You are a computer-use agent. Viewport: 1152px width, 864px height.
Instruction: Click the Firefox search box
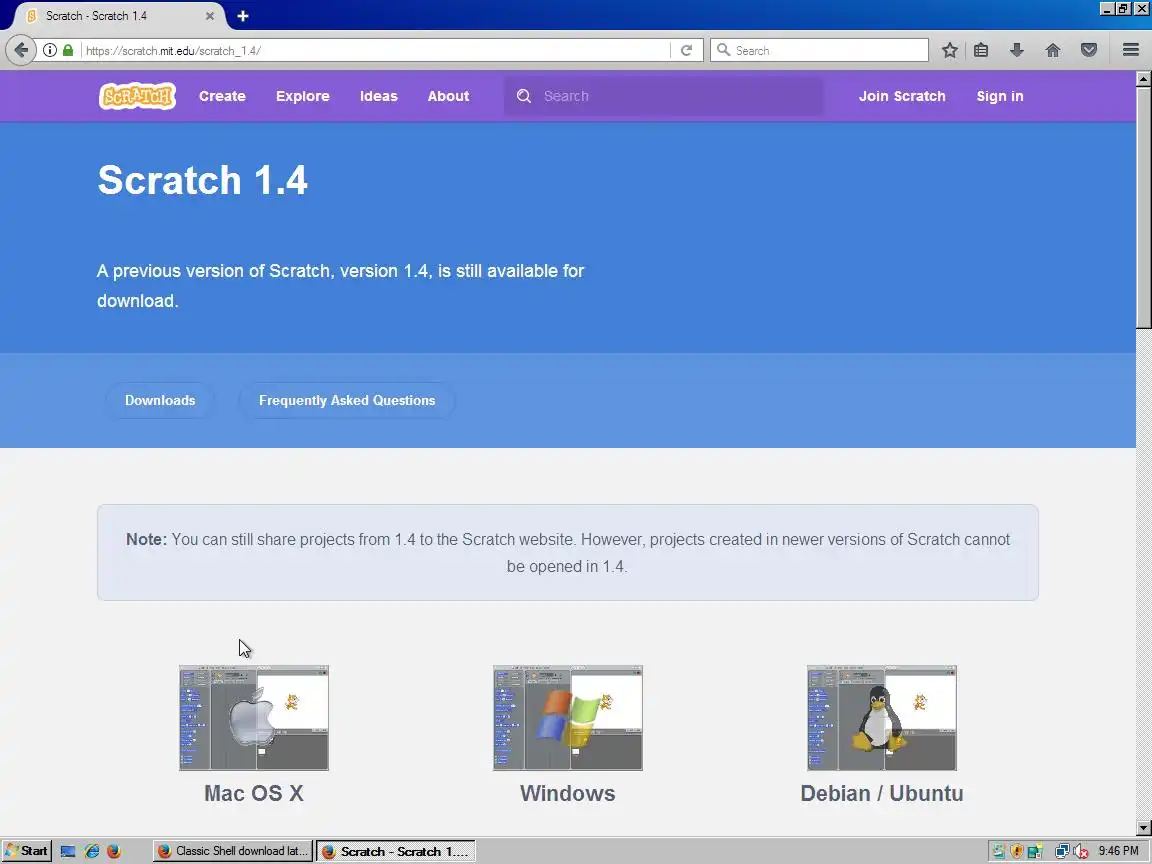(x=819, y=50)
